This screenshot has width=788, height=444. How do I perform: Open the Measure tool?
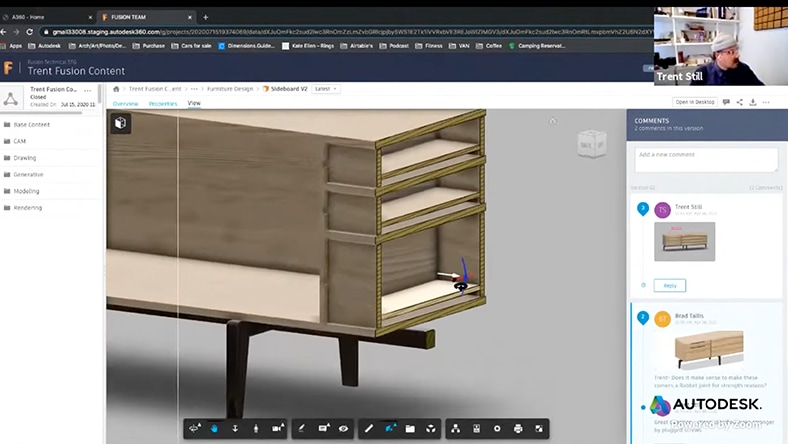coord(369,428)
